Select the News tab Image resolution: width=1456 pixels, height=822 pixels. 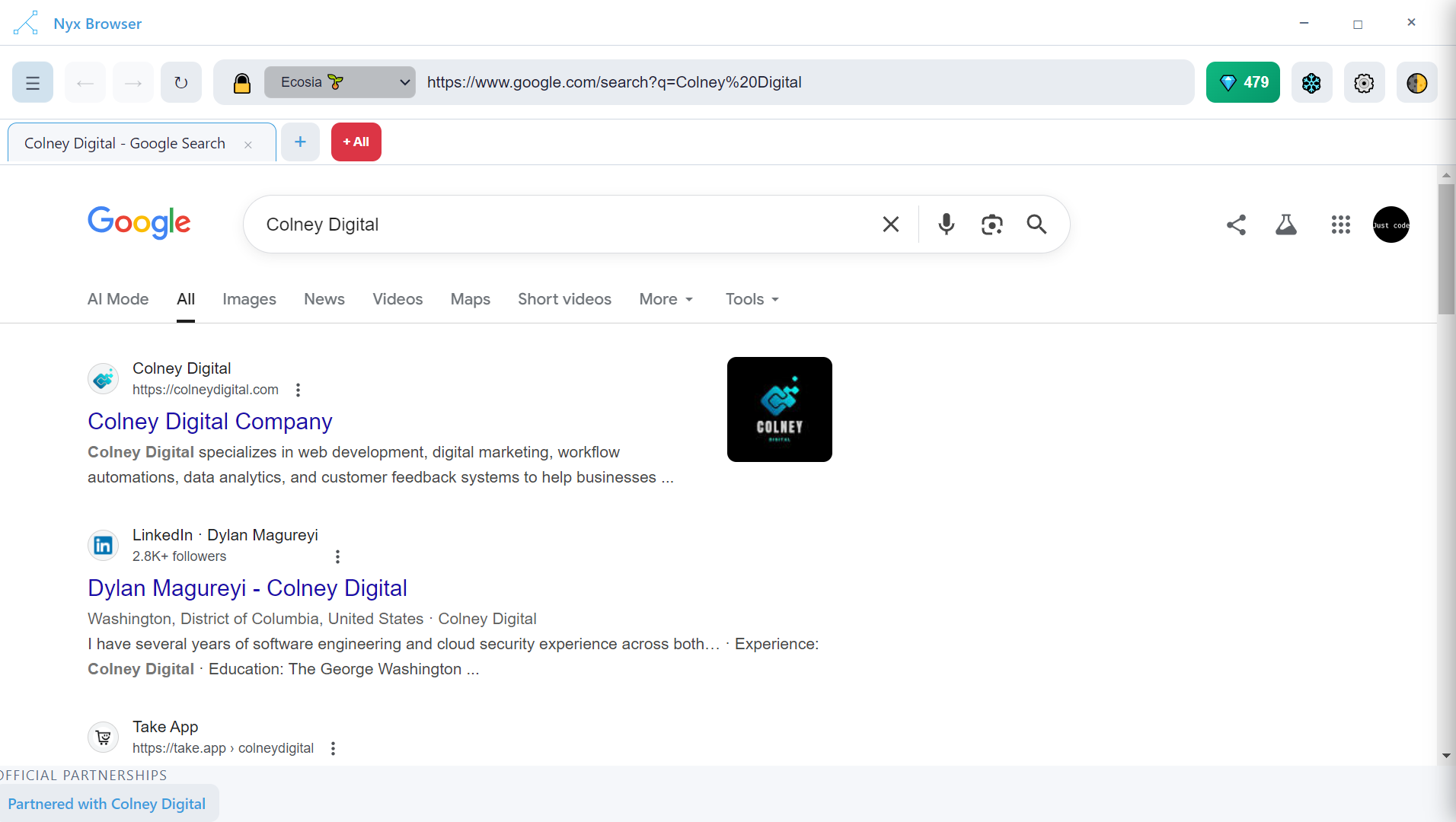click(x=324, y=299)
